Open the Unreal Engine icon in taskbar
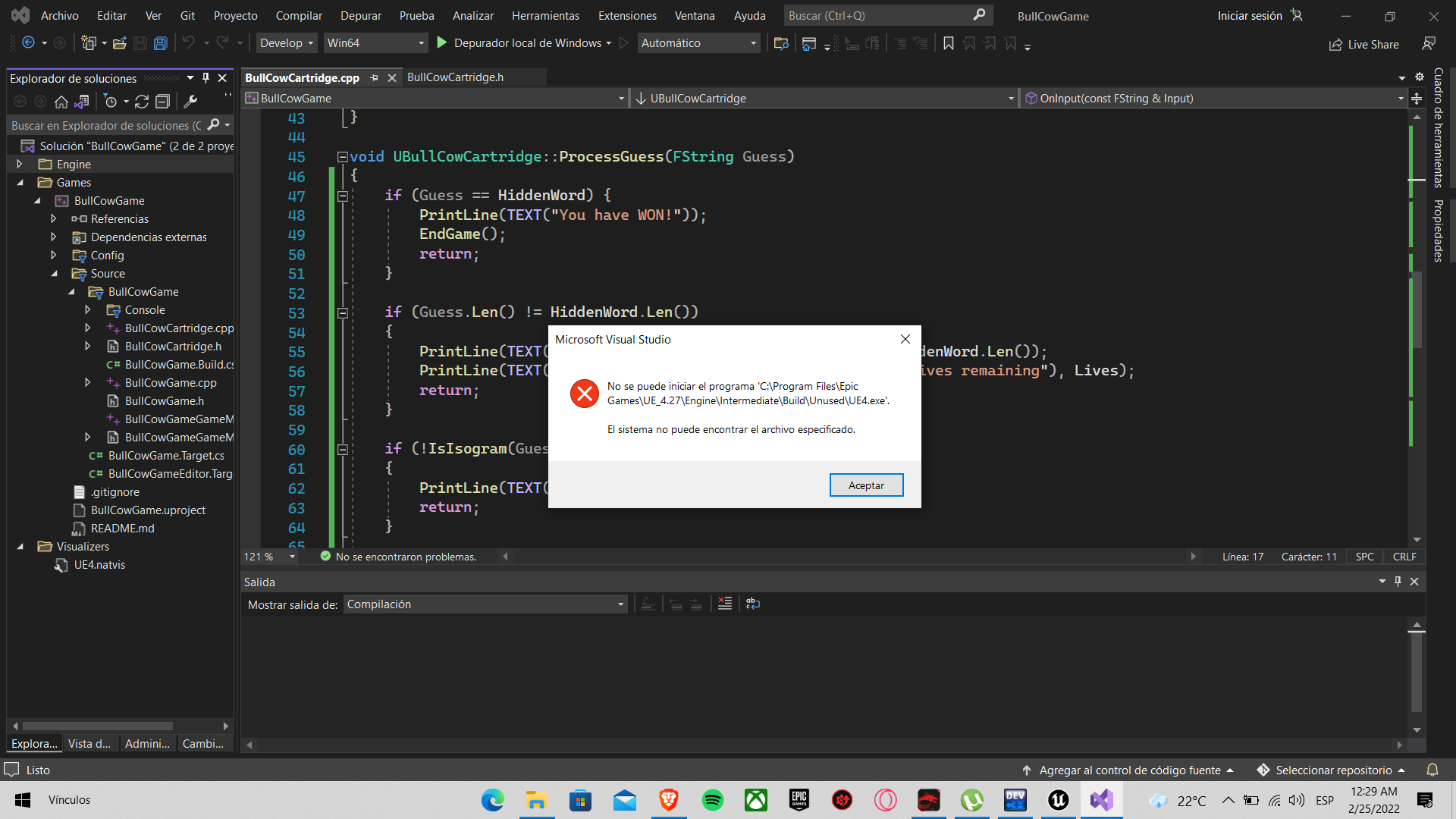The width and height of the screenshot is (1456, 819). click(1059, 800)
